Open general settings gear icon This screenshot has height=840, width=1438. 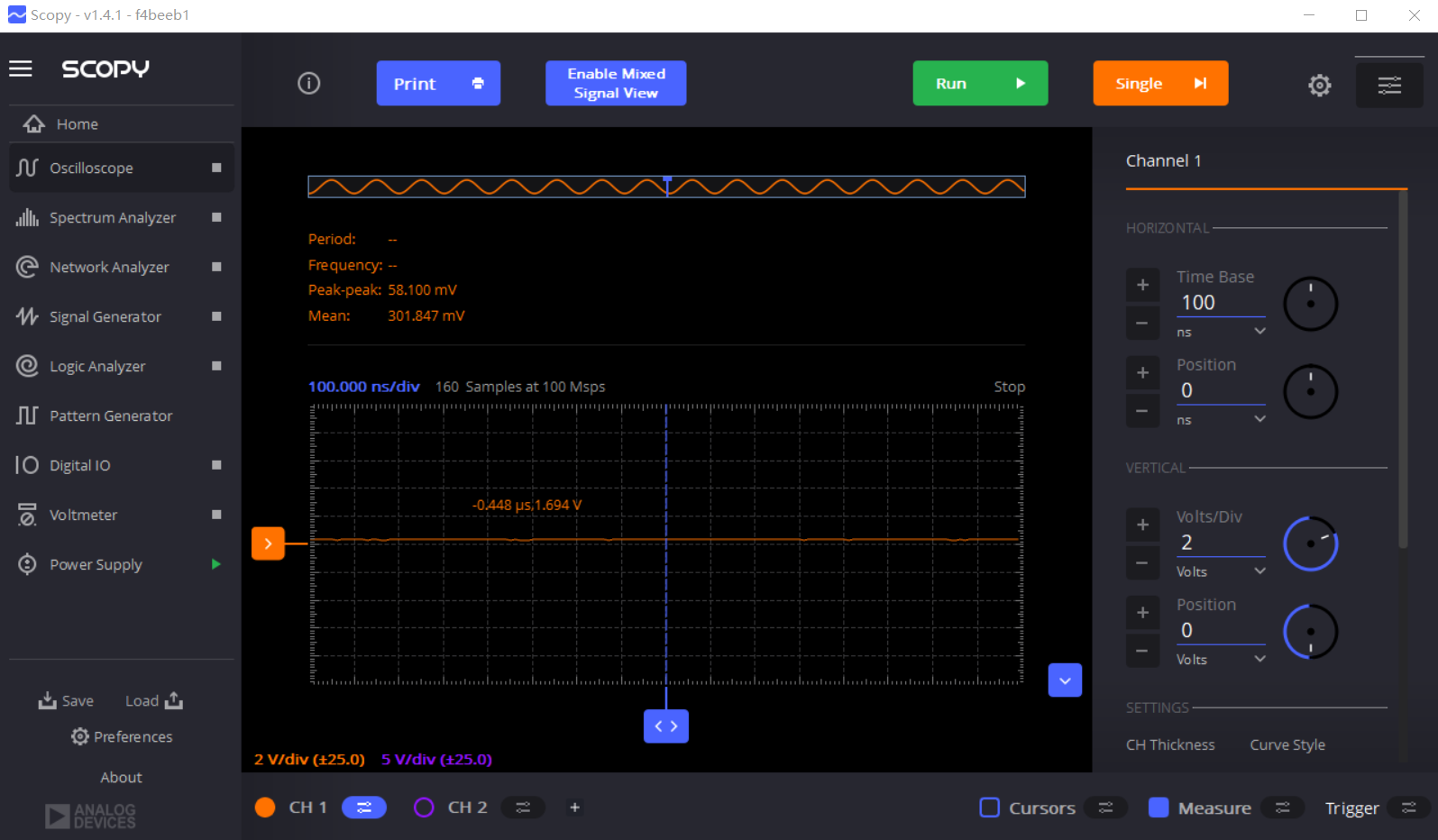coord(1320,85)
